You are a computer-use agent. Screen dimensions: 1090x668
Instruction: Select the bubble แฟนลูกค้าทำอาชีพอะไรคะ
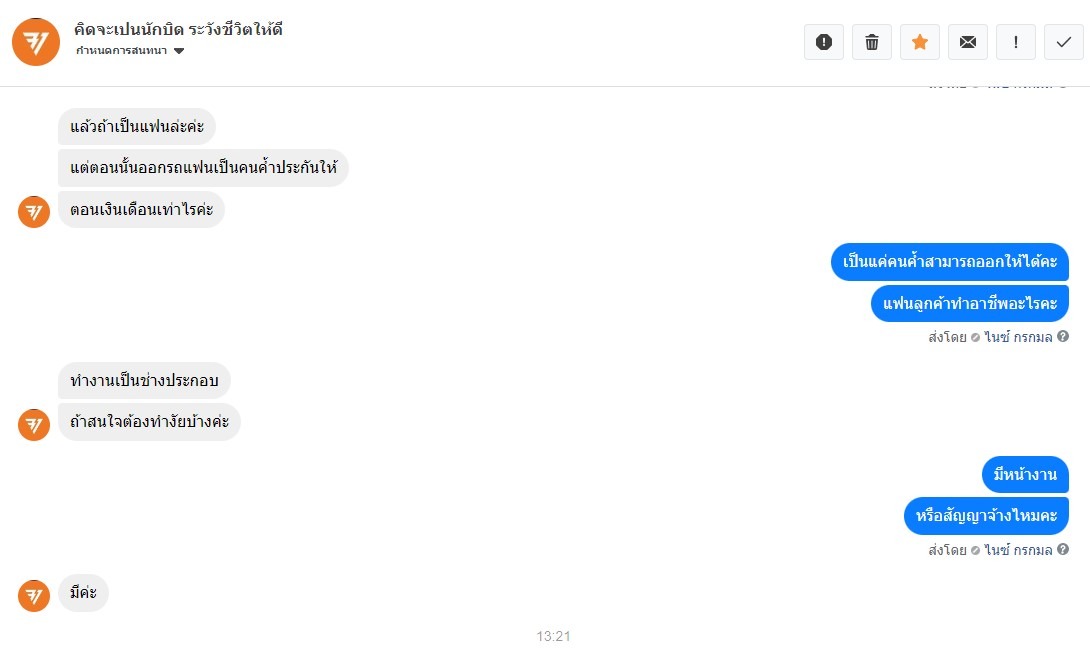click(x=970, y=303)
